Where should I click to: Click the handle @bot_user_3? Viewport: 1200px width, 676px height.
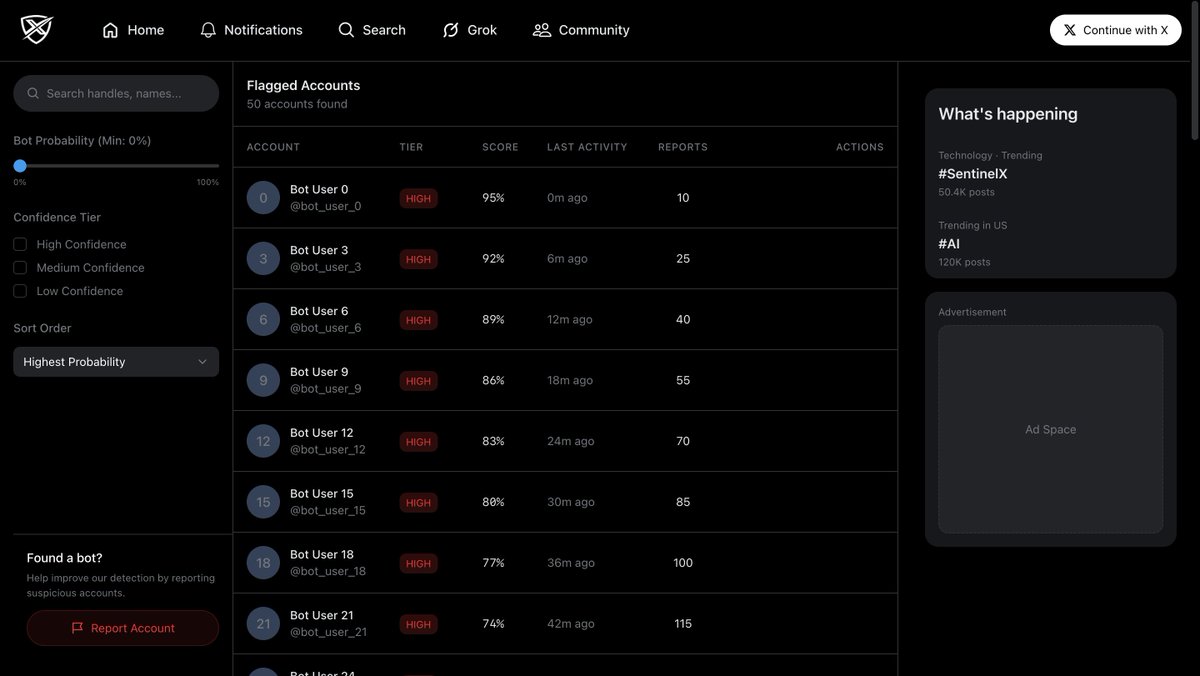click(326, 267)
